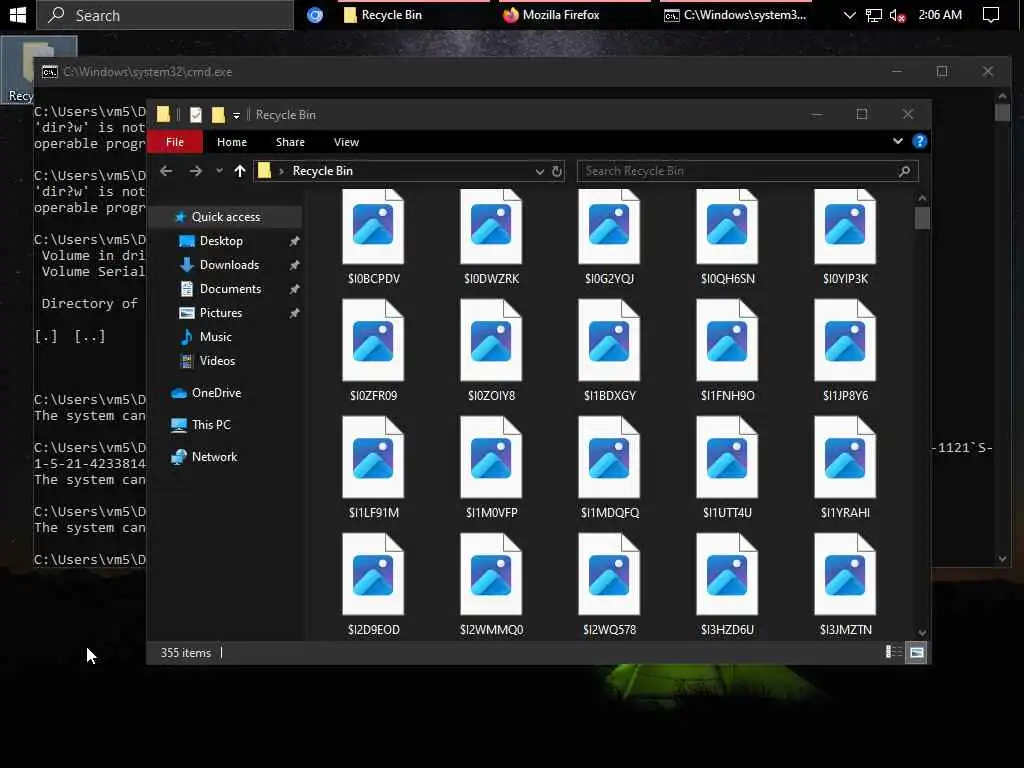Screen dimensions: 1024x768
Task: Open Videos in navigation pane
Action: tap(217, 360)
